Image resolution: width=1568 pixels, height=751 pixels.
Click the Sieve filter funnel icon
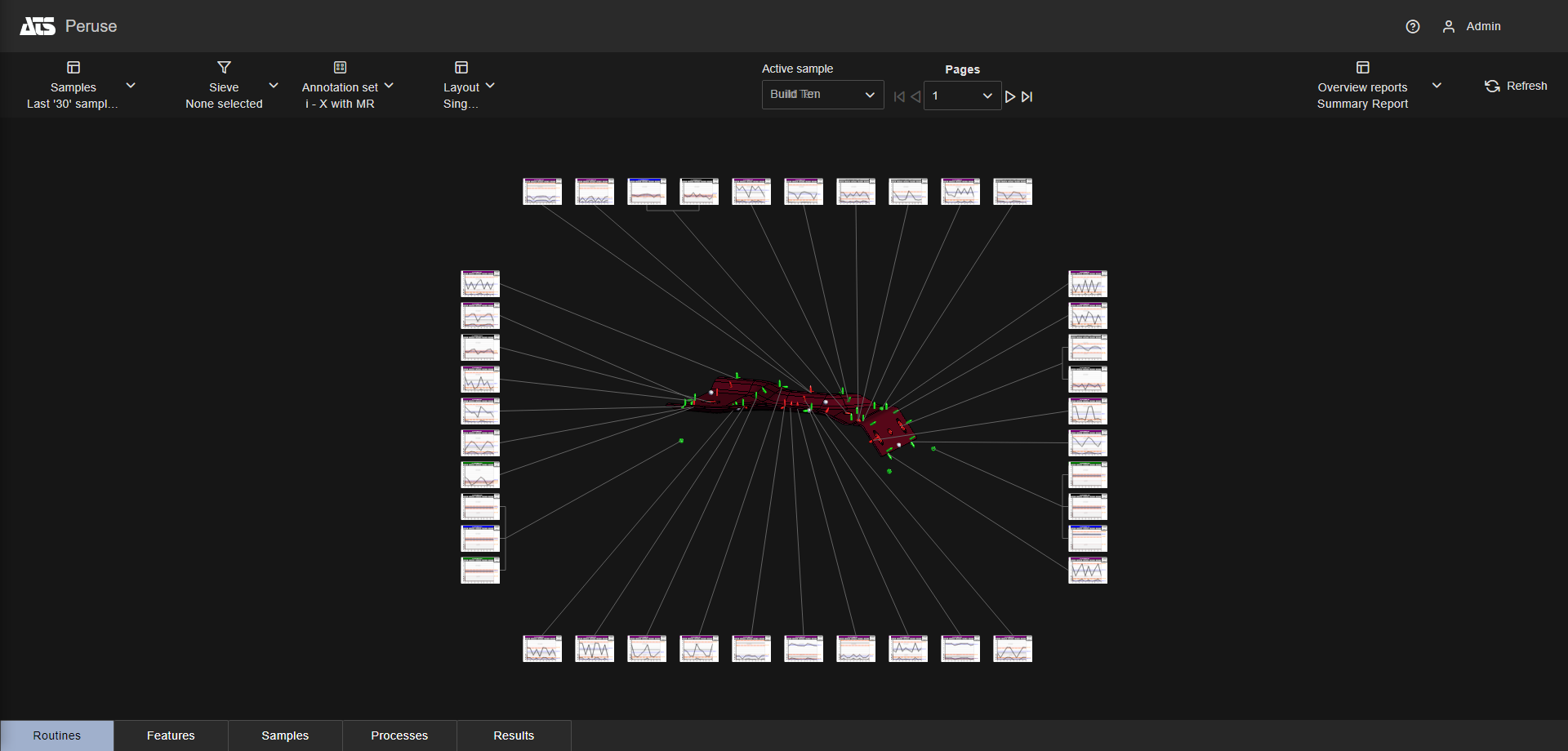[x=224, y=68]
